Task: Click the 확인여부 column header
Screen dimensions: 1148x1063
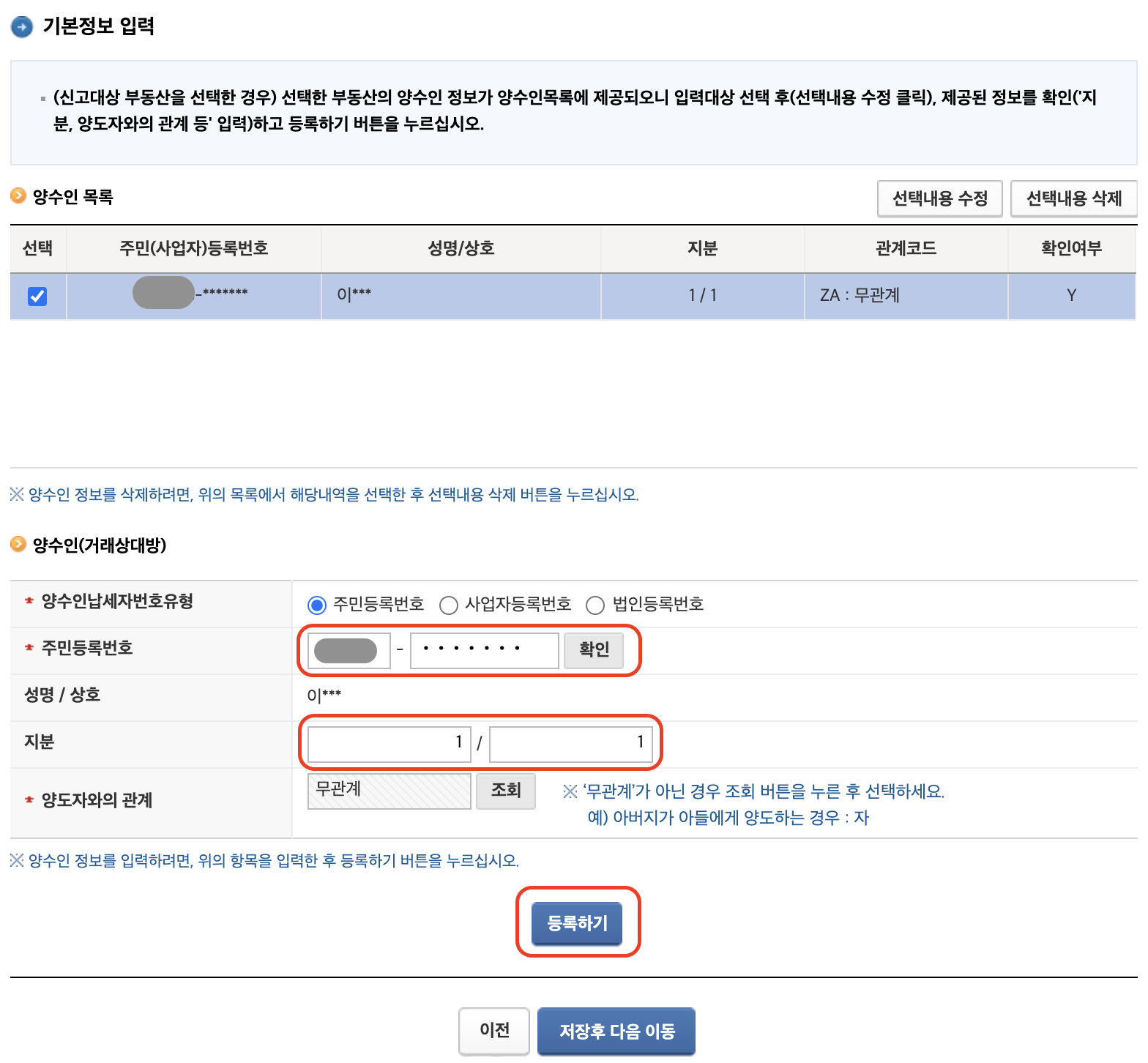Action: [1072, 249]
